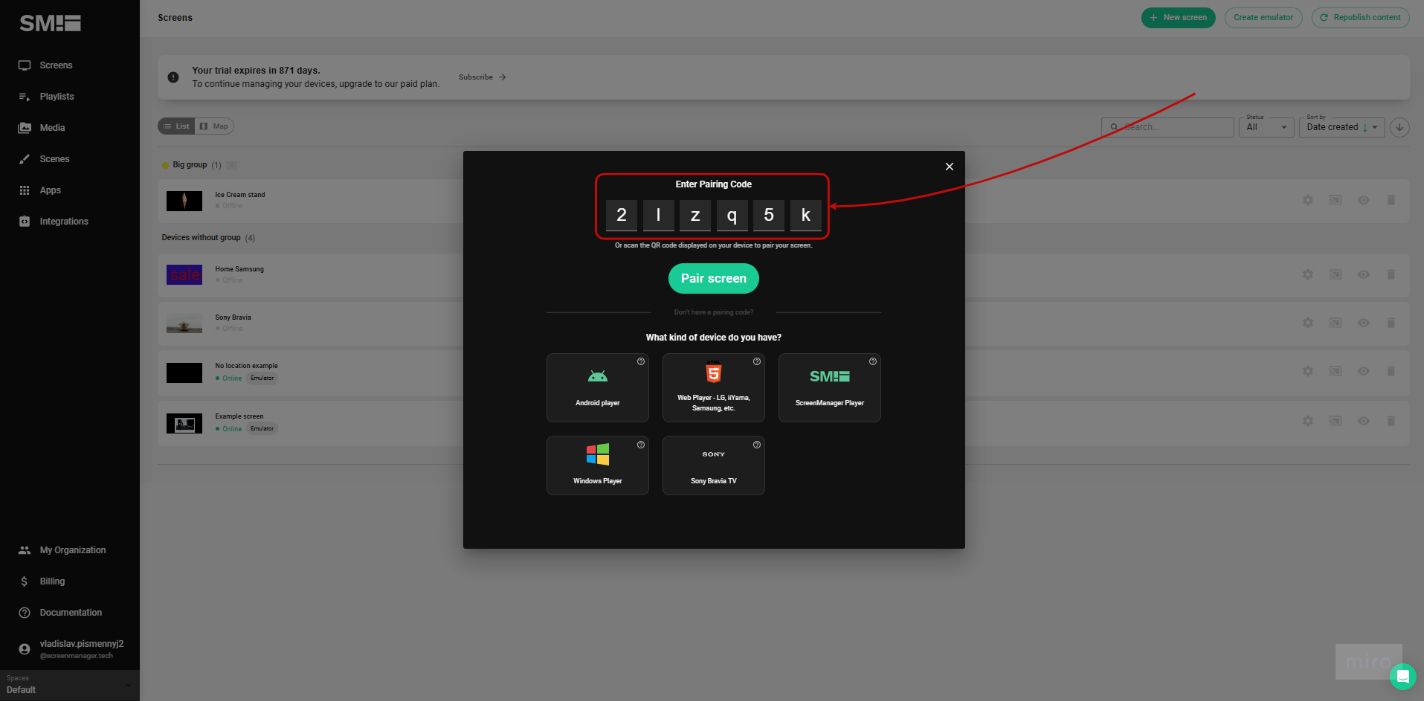Open settings gear for Home Samsung
This screenshot has height=701, width=1424.
pyautogui.click(x=1307, y=274)
